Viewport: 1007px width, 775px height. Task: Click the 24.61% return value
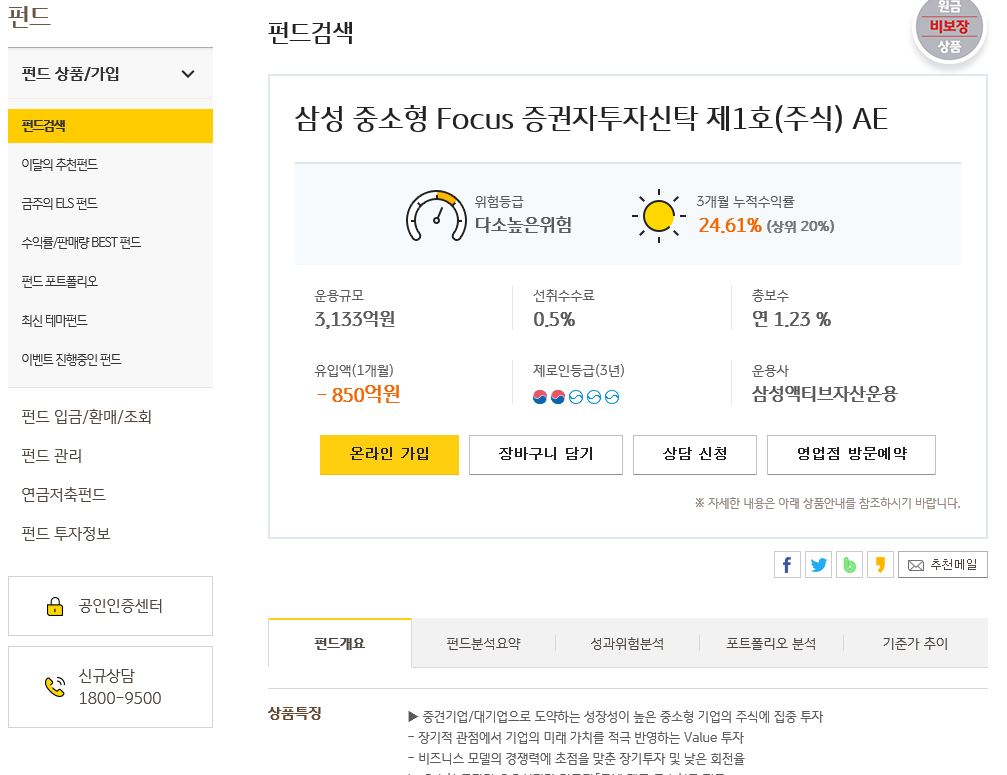point(730,225)
